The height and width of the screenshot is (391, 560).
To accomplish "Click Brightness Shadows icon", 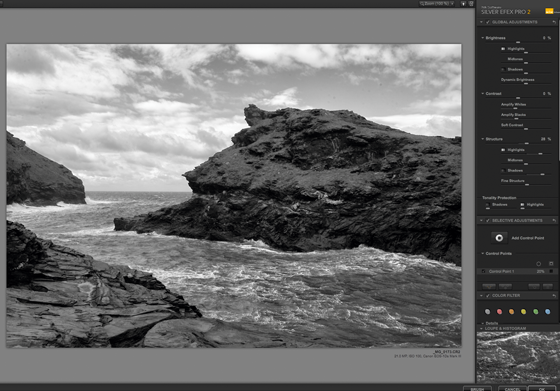I will point(503,69).
